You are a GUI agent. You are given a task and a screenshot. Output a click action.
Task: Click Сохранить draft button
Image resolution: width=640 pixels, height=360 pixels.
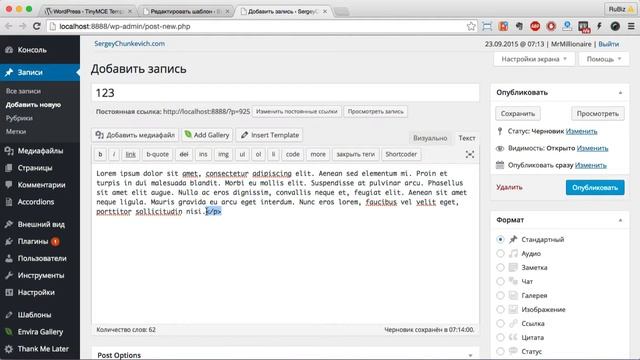[518, 113]
